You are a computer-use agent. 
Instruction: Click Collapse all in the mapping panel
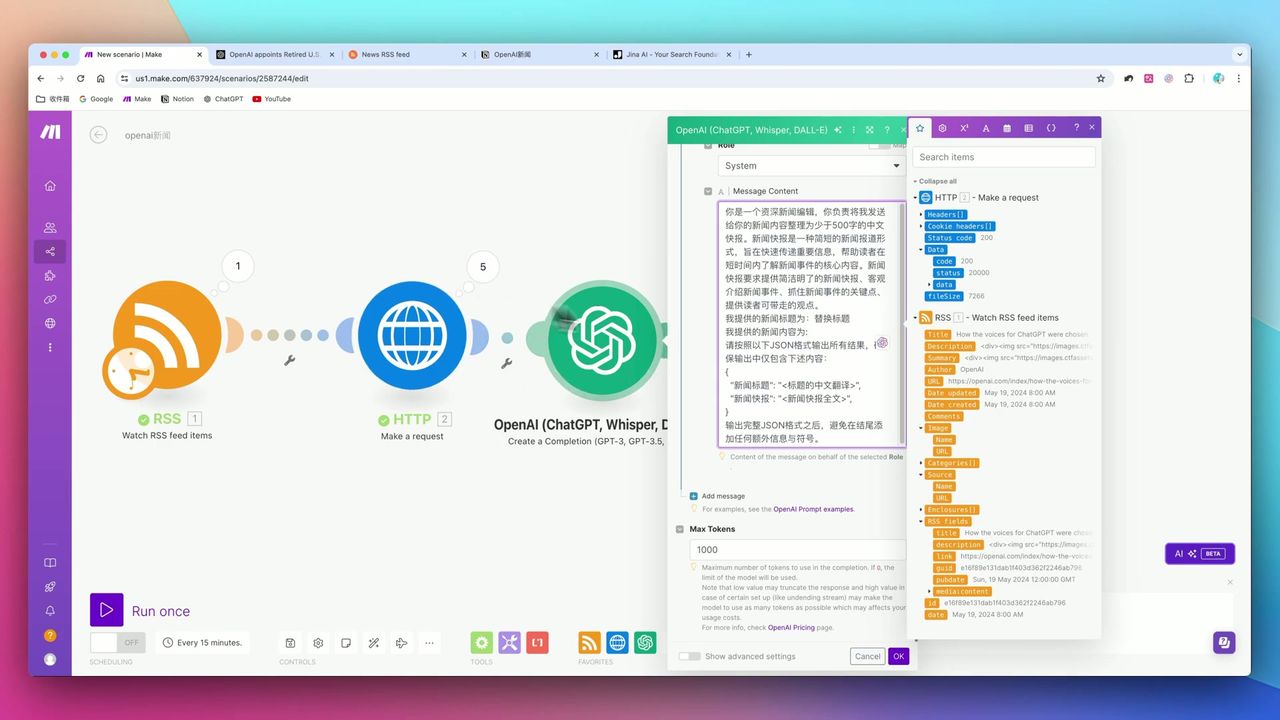pos(940,181)
